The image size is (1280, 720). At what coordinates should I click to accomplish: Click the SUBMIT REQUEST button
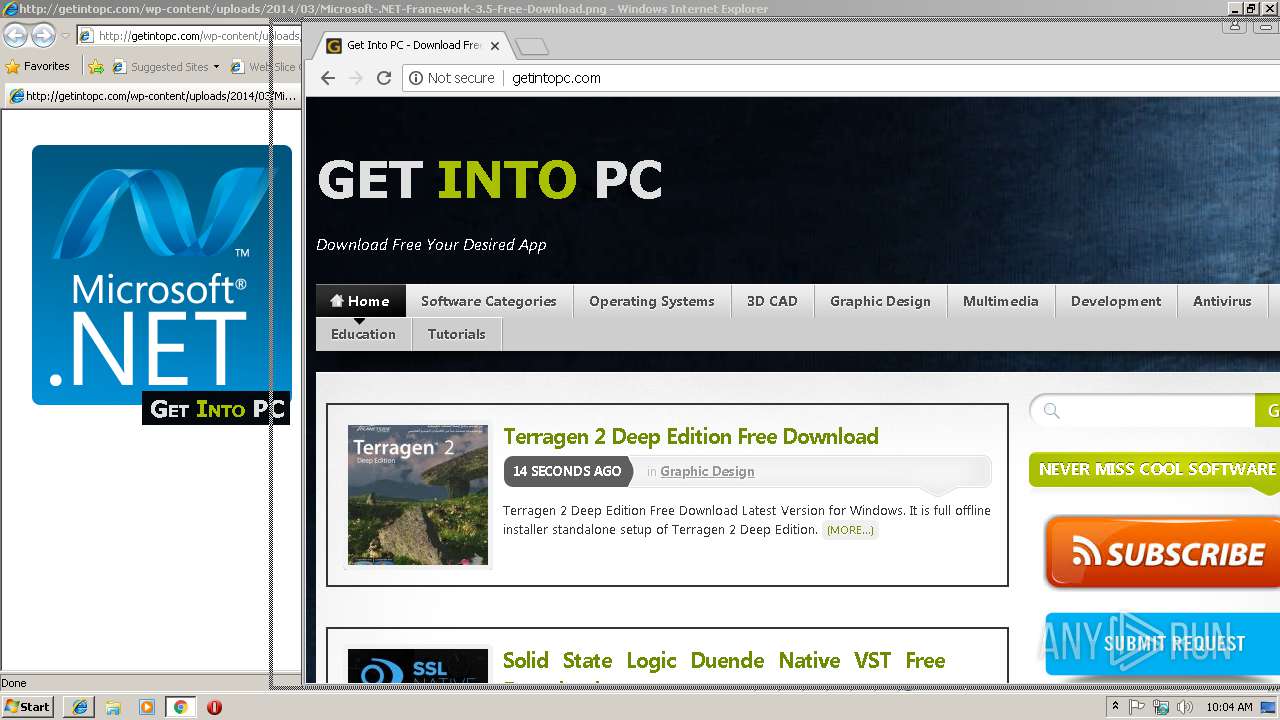[x=1162, y=644]
